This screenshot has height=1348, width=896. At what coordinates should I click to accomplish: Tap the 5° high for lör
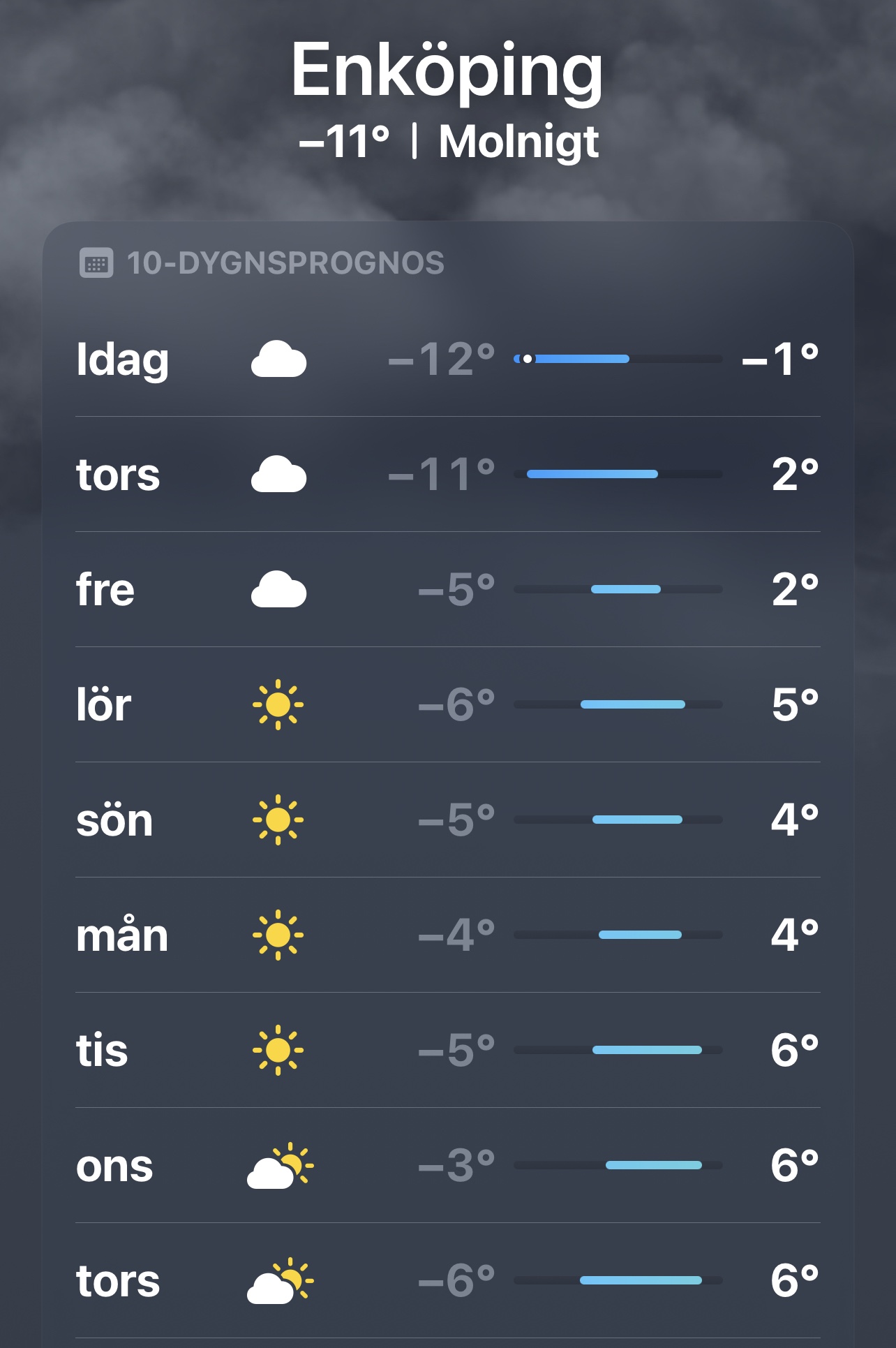pyautogui.click(x=795, y=704)
